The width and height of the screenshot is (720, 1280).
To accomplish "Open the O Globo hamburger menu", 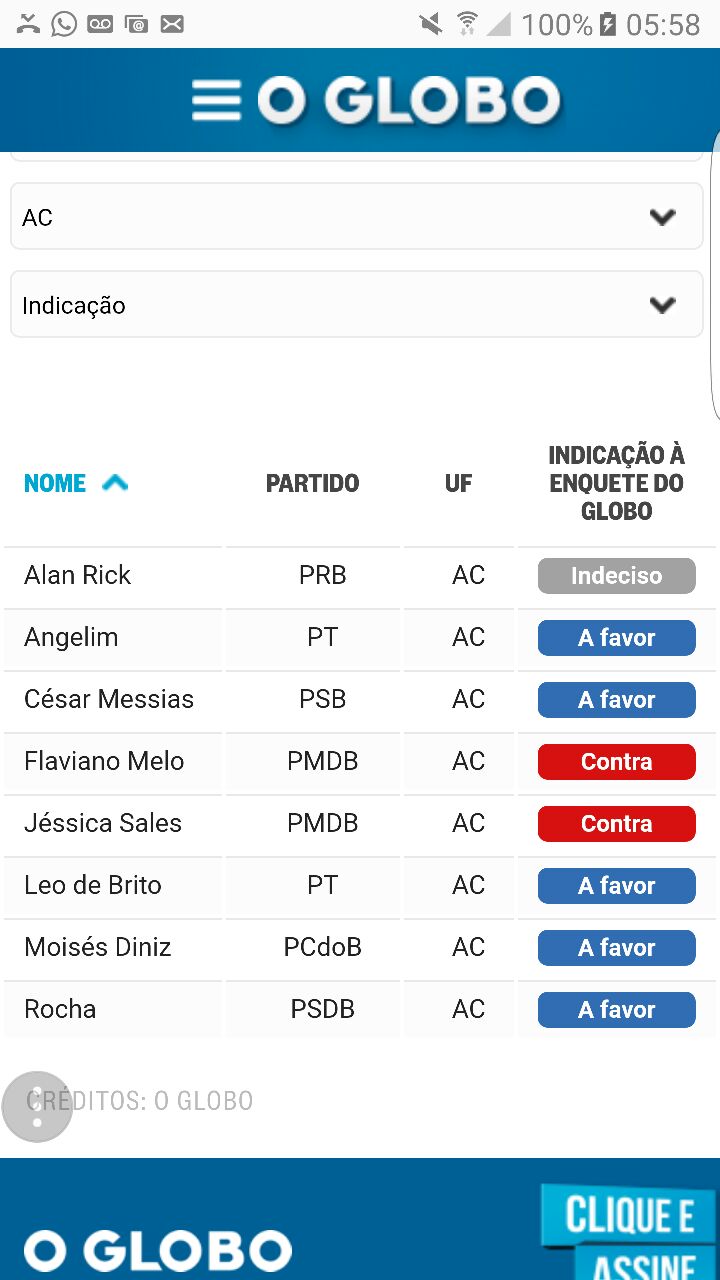I will tap(216, 100).
